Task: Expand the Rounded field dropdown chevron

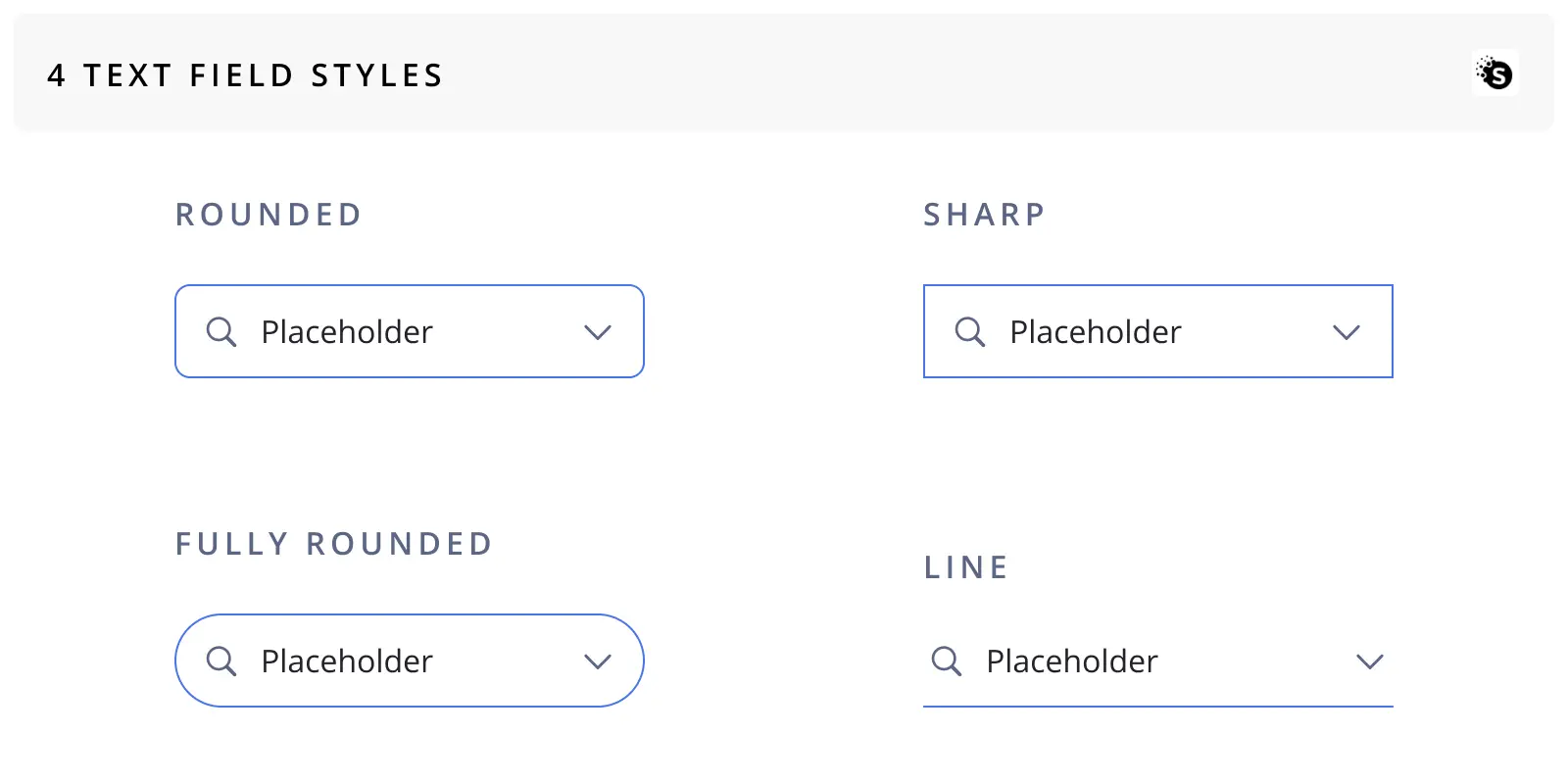Action: coord(598,332)
